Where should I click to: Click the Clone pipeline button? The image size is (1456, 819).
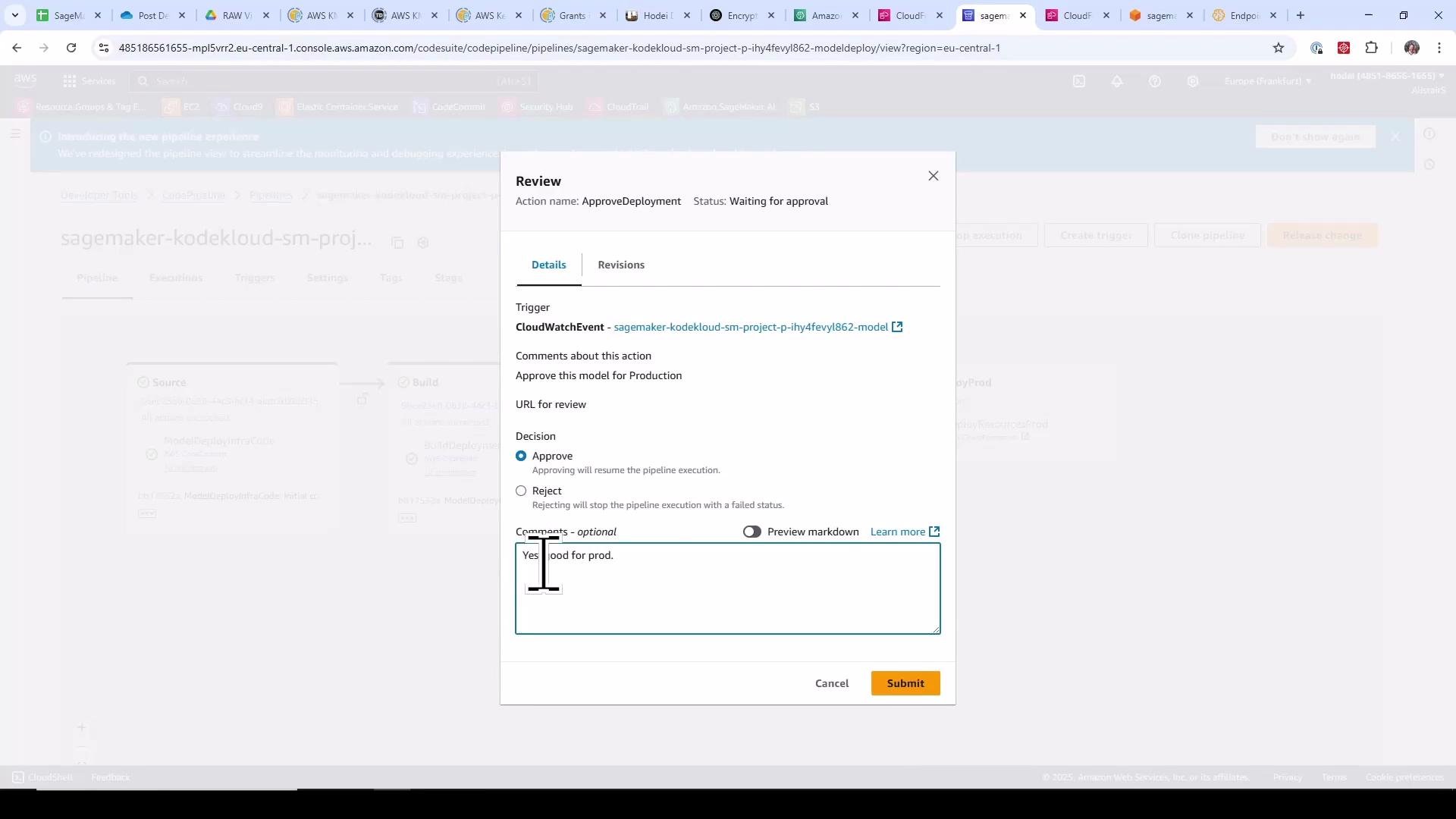pos(1207,235)
